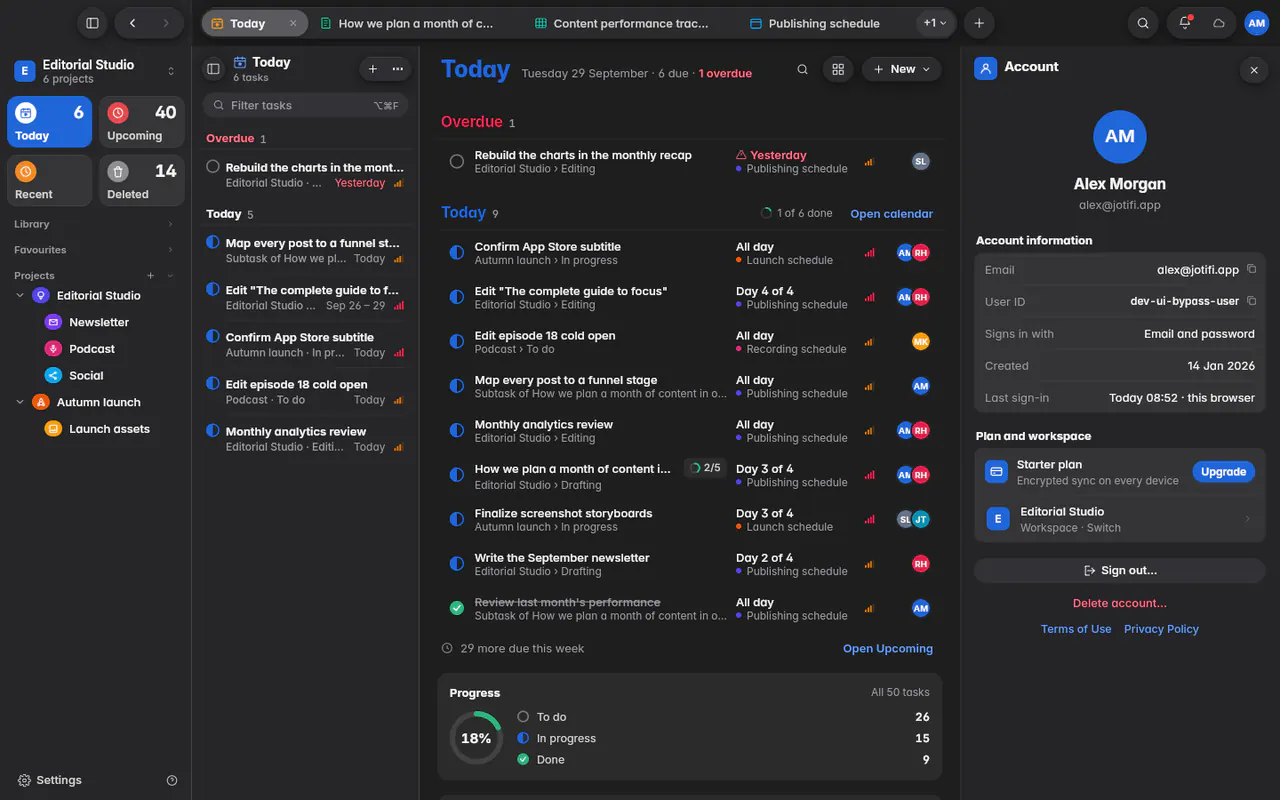
Task: Focus the Filter tasks field
Action: 305,105
